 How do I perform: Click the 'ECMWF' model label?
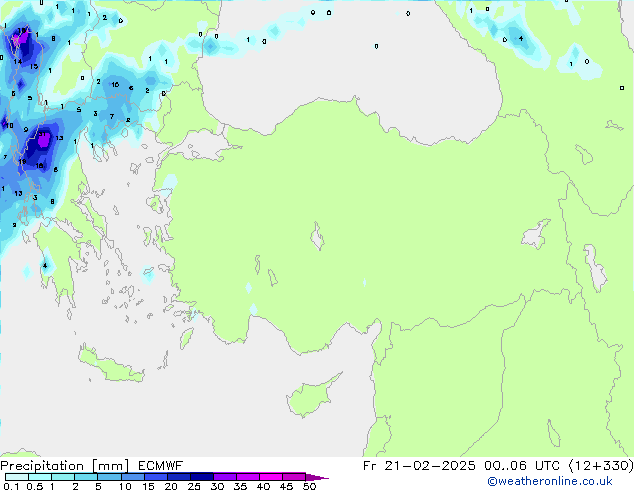161,466
